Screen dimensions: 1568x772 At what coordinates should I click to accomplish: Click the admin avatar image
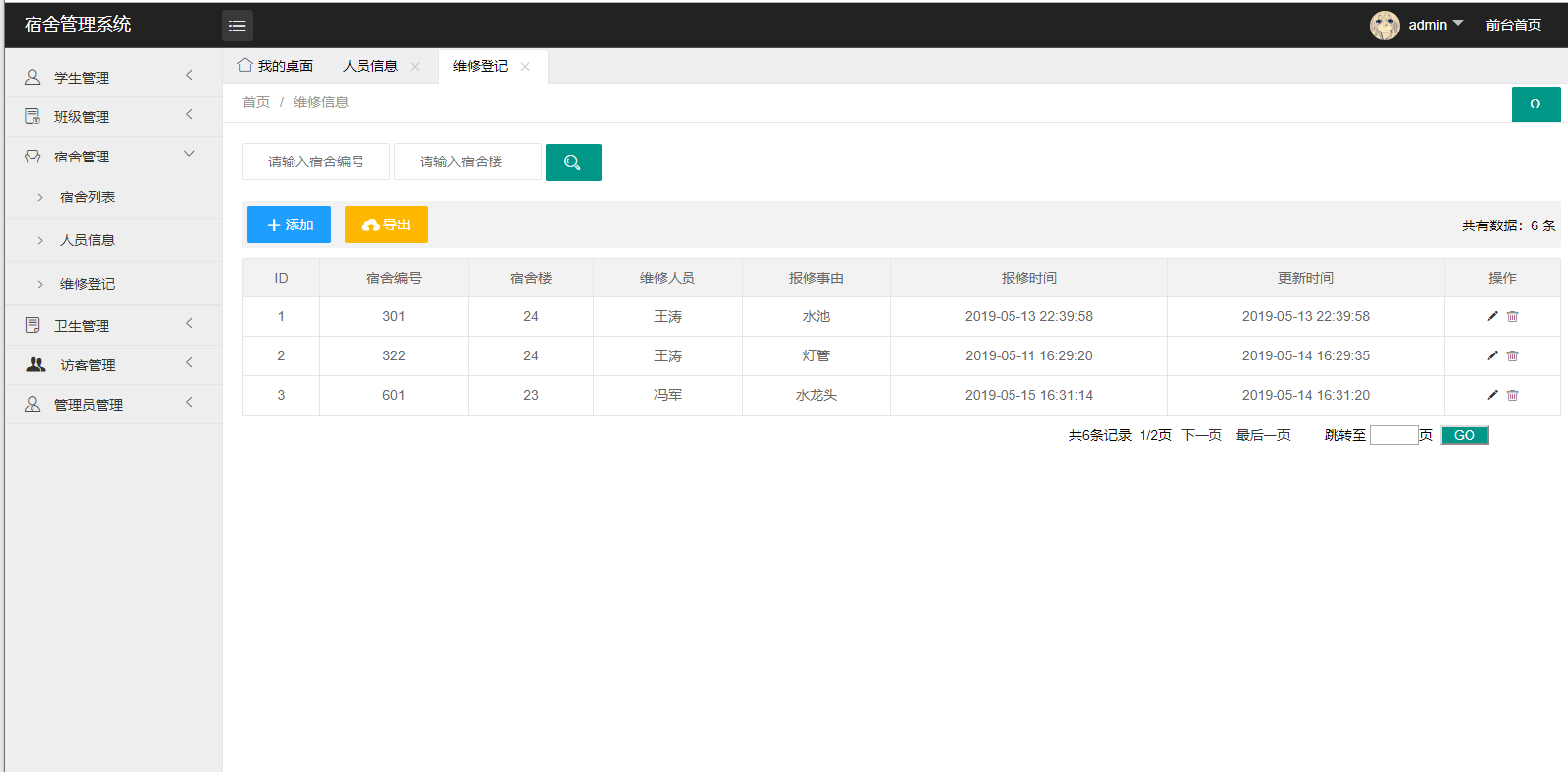(1384, 25)
